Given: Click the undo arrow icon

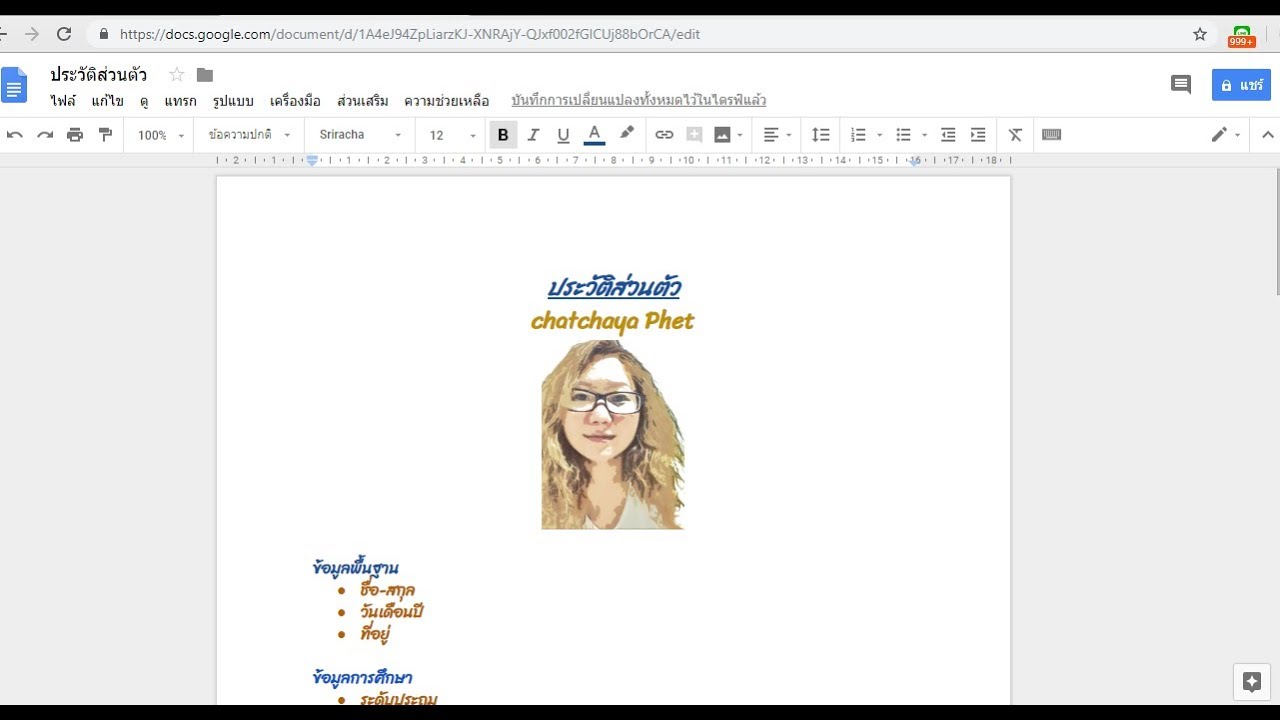Looking at the screenshot, I should 15,135.
